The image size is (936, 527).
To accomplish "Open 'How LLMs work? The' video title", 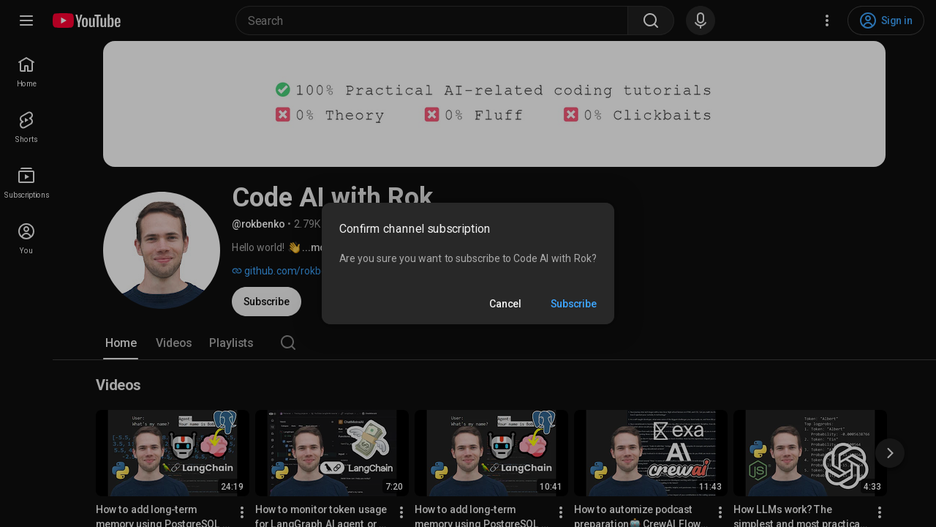I will 796,516.
